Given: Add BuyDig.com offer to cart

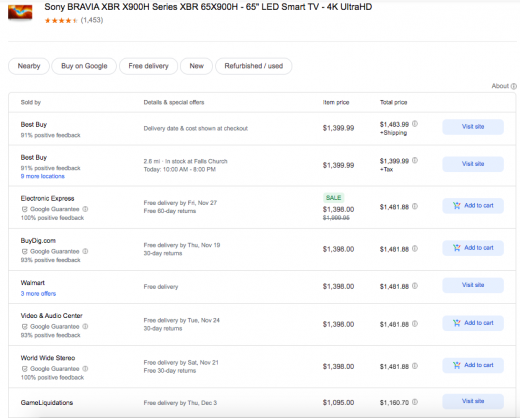Looking at the screenshot, I should pyautogui.click(x=473, y=248).
